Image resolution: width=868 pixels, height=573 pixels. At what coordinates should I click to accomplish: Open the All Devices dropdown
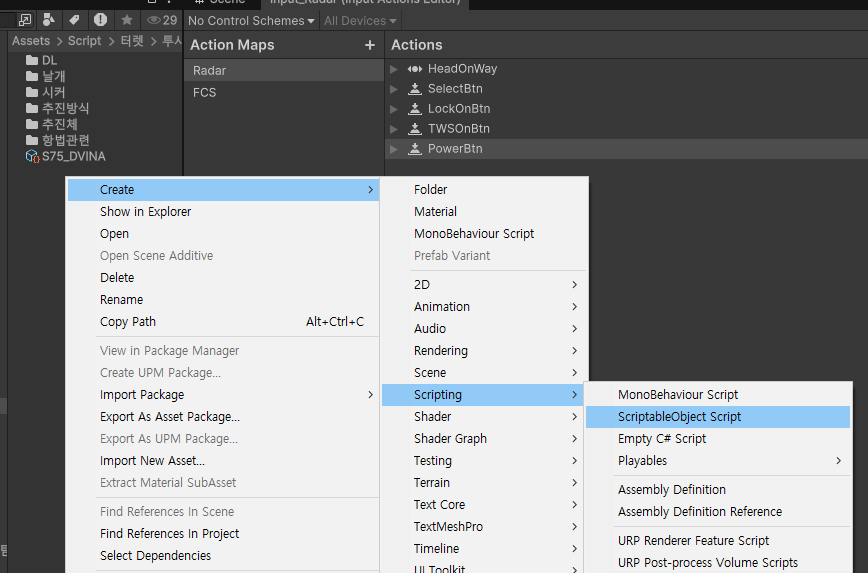click(x=360, y=21)
